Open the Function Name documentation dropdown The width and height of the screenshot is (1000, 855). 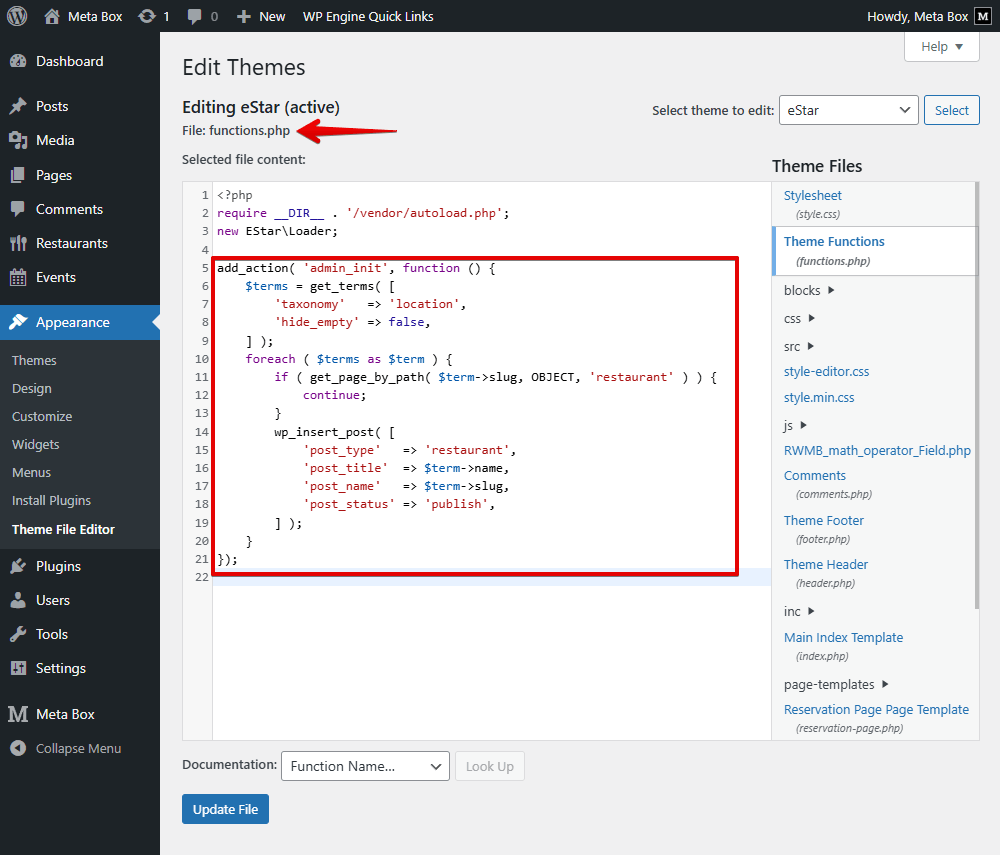[365, 766]
